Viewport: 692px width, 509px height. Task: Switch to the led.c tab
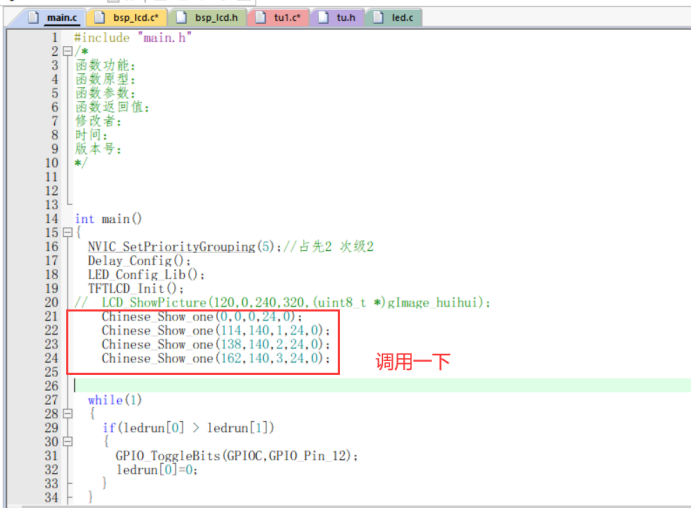(x=394, y=18)
